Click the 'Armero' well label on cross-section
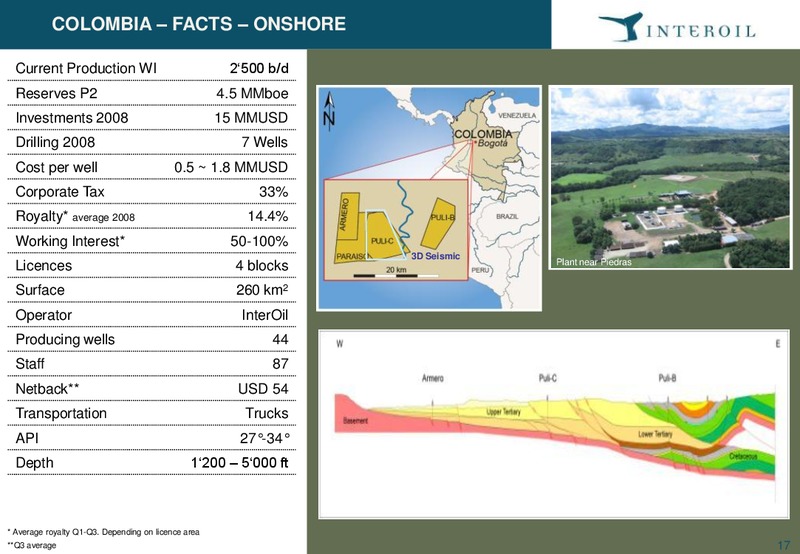Image resolution: width=800 pixels, height=554 pixels. (433, 378)
